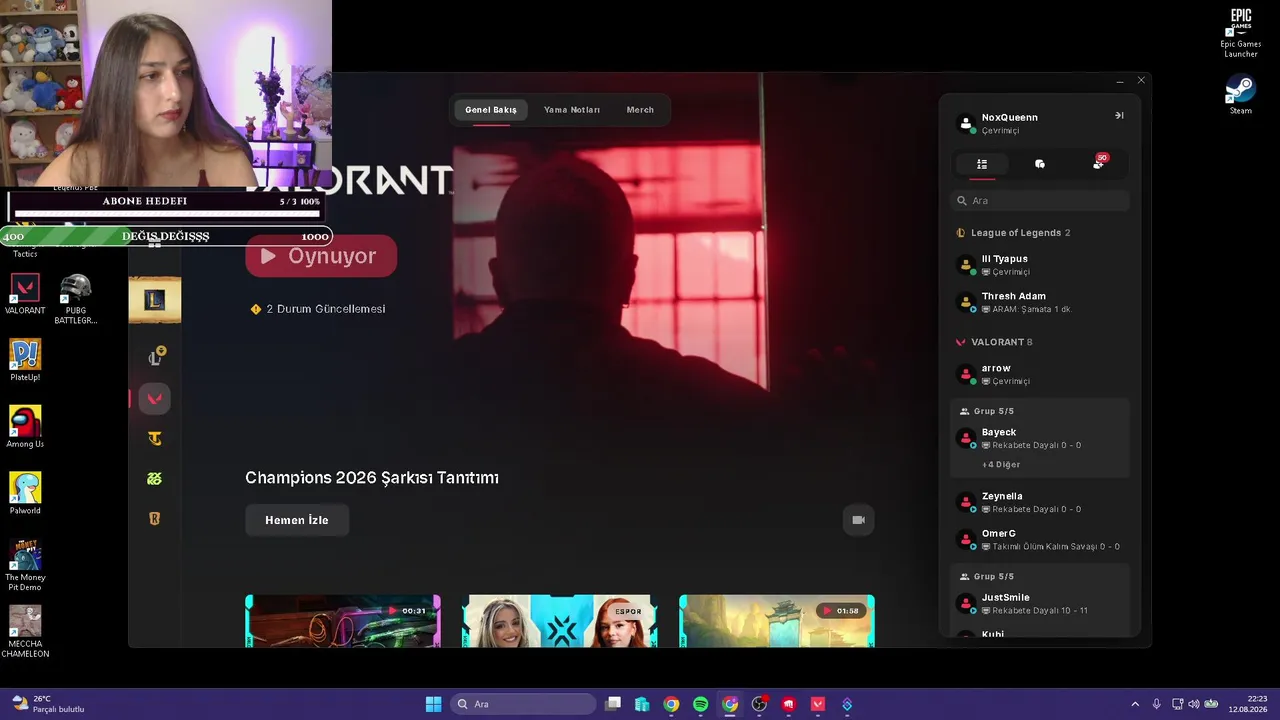Open The Money Pit Demo shortcut
Screen dimensions: 1280x720
point(25,565)
